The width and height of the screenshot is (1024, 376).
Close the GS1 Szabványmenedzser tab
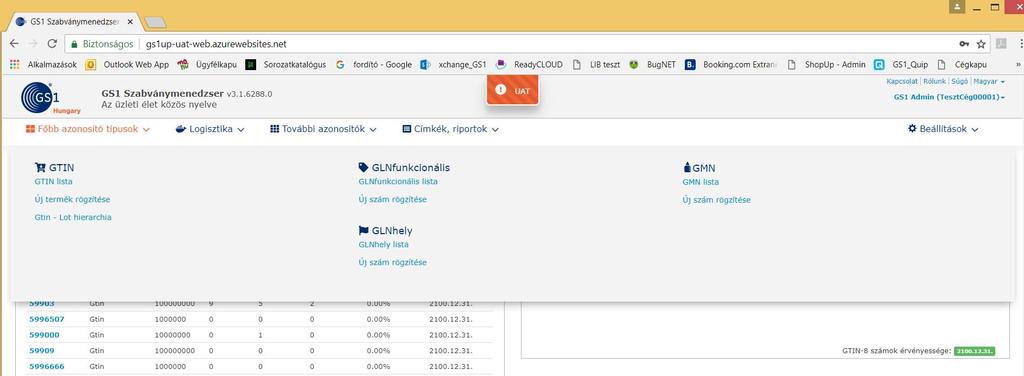[130, 22]
